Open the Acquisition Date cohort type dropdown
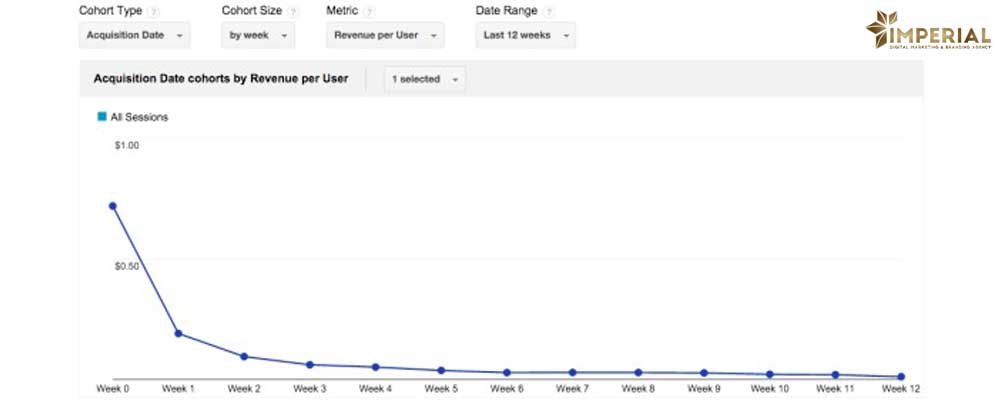Viewport: 1000px width, 400px height. point(135,35)
